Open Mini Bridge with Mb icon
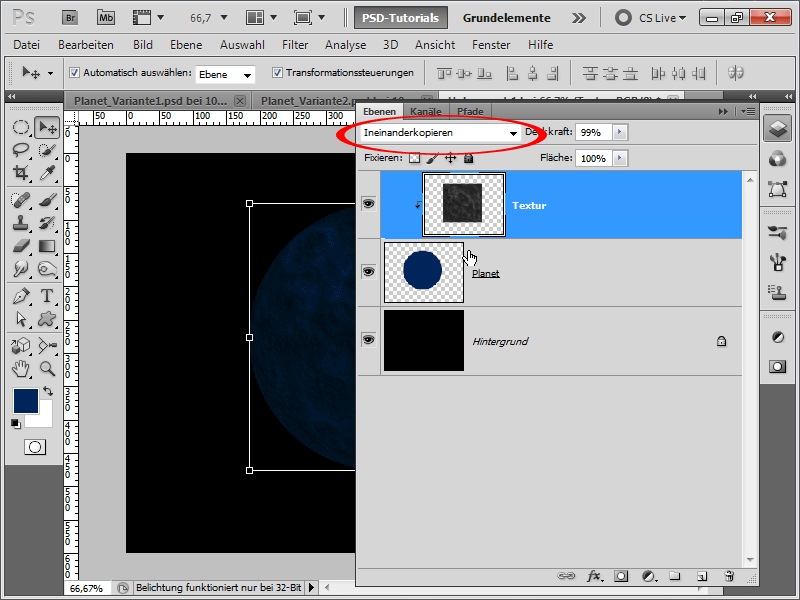The width and height of the screenshot is (800, 600). point(106,18)
